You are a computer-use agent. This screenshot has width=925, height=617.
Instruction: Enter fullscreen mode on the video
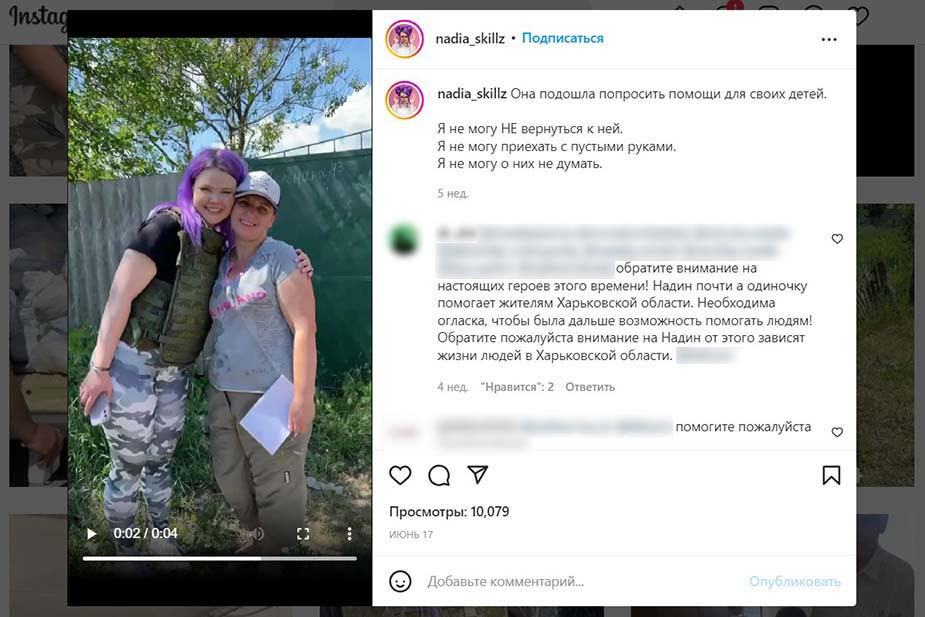coord(303,534)
